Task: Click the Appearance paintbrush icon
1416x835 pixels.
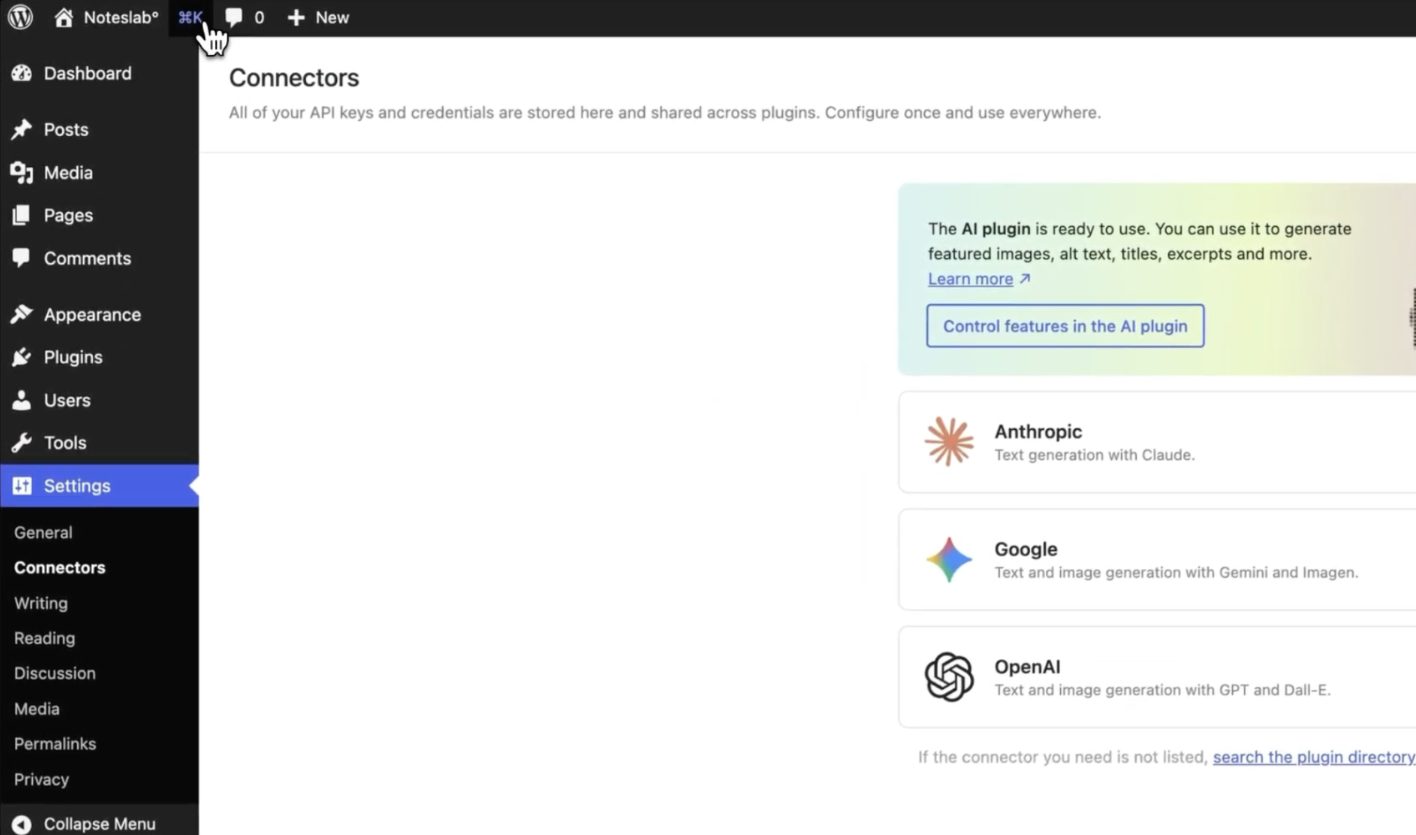Action: pyautogui.click(x=21, y=314)
